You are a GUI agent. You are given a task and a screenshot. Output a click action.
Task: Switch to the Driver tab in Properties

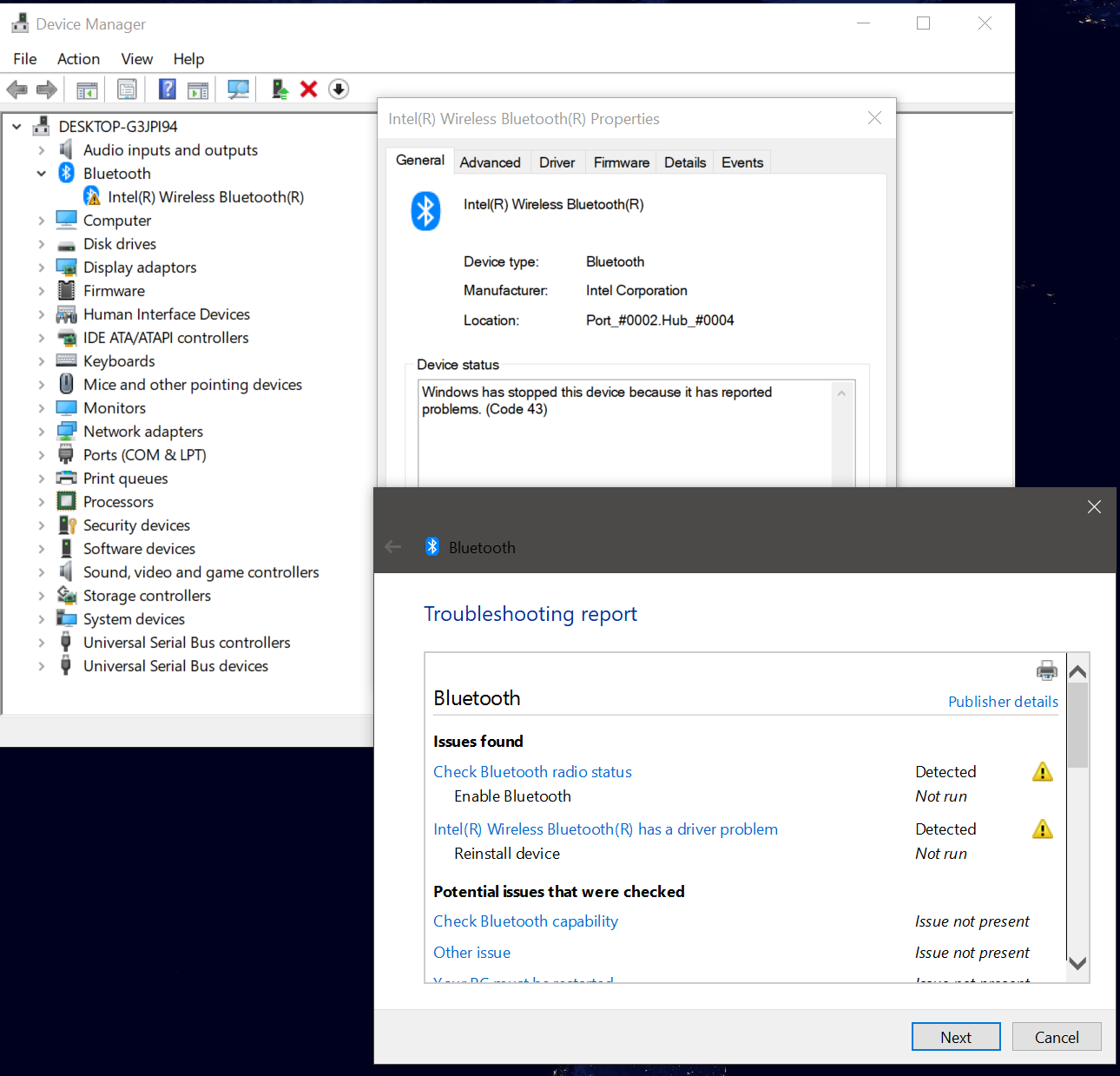pyautogui.click(x=557, y=162)
